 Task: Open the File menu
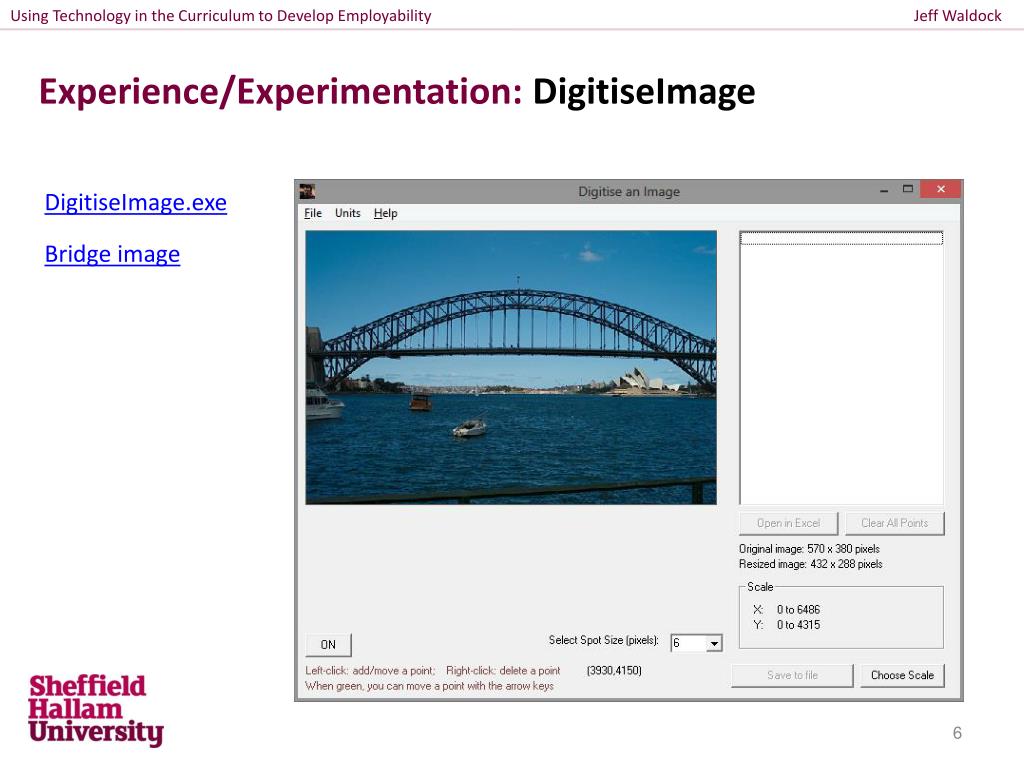313,213
